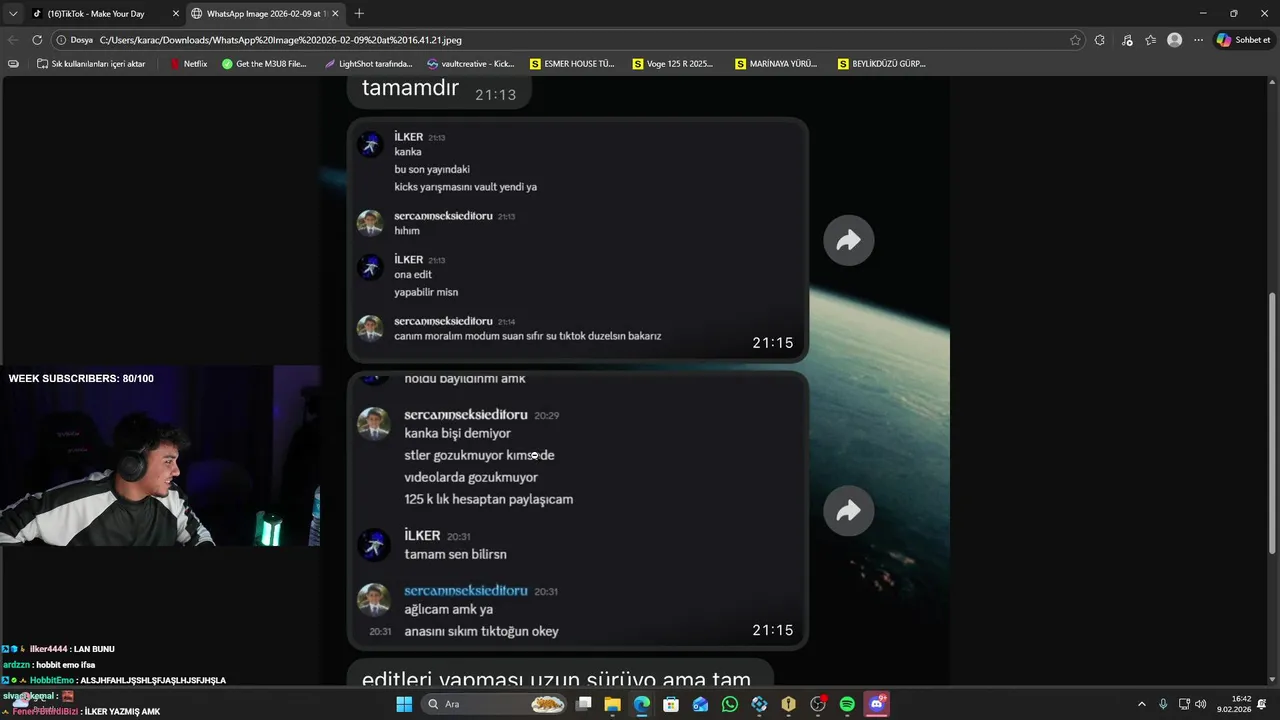Open Spotify from taskbar
Viewport: 1280px width, 720px height.
(x=847, y=704)
